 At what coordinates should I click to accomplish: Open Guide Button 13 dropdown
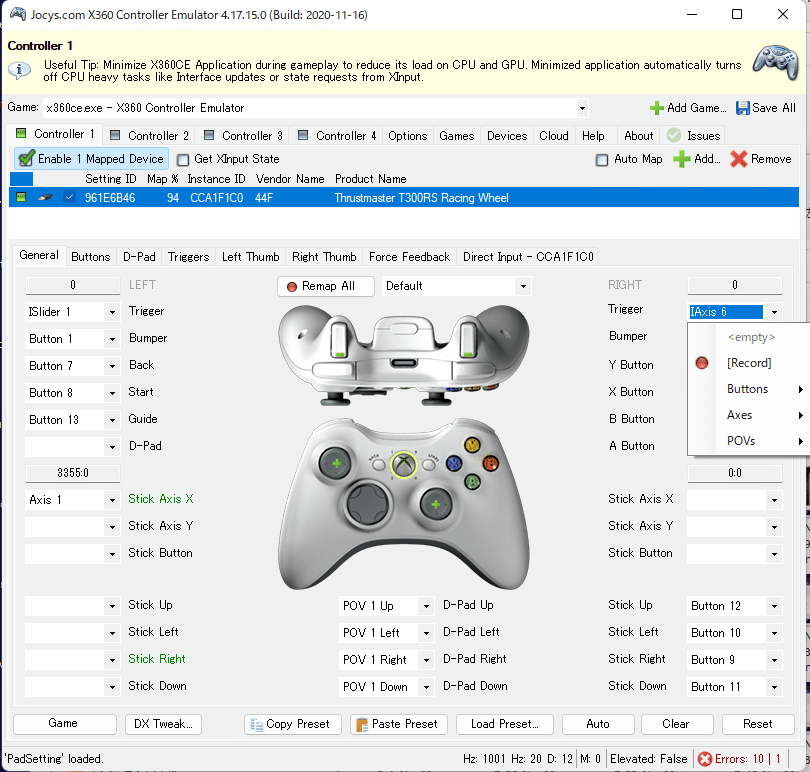(112, 420)
